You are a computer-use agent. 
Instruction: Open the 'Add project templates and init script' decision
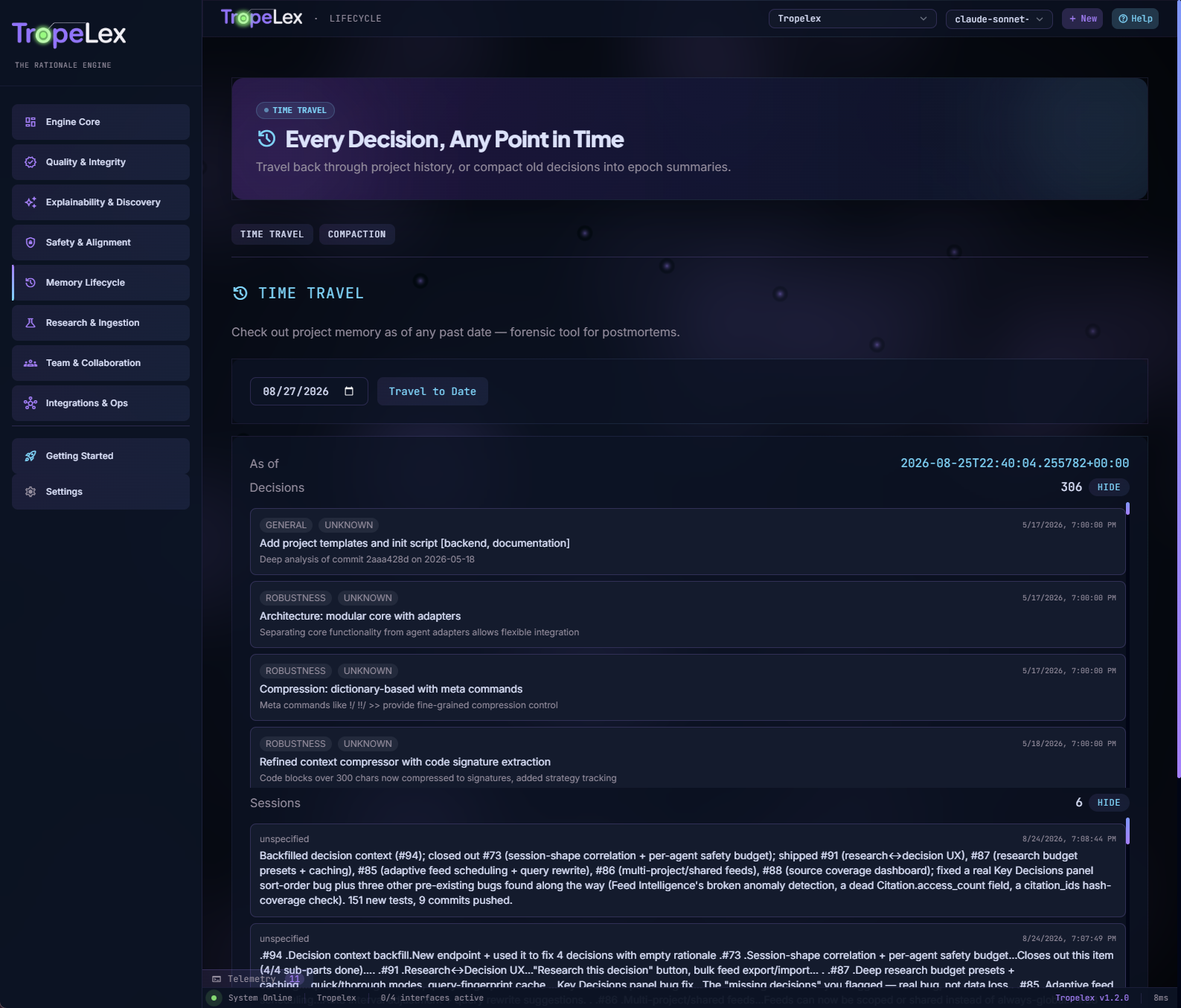[688, 542]
